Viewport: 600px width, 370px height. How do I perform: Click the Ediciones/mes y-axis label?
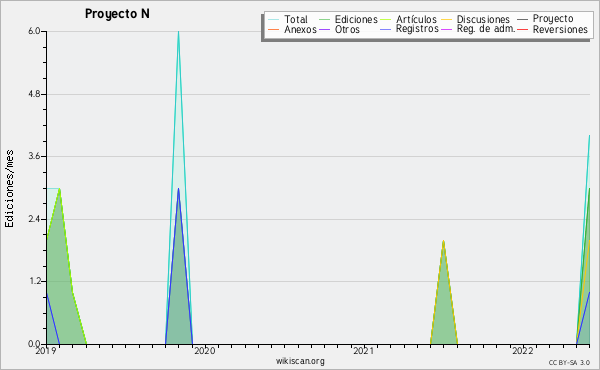9,188
